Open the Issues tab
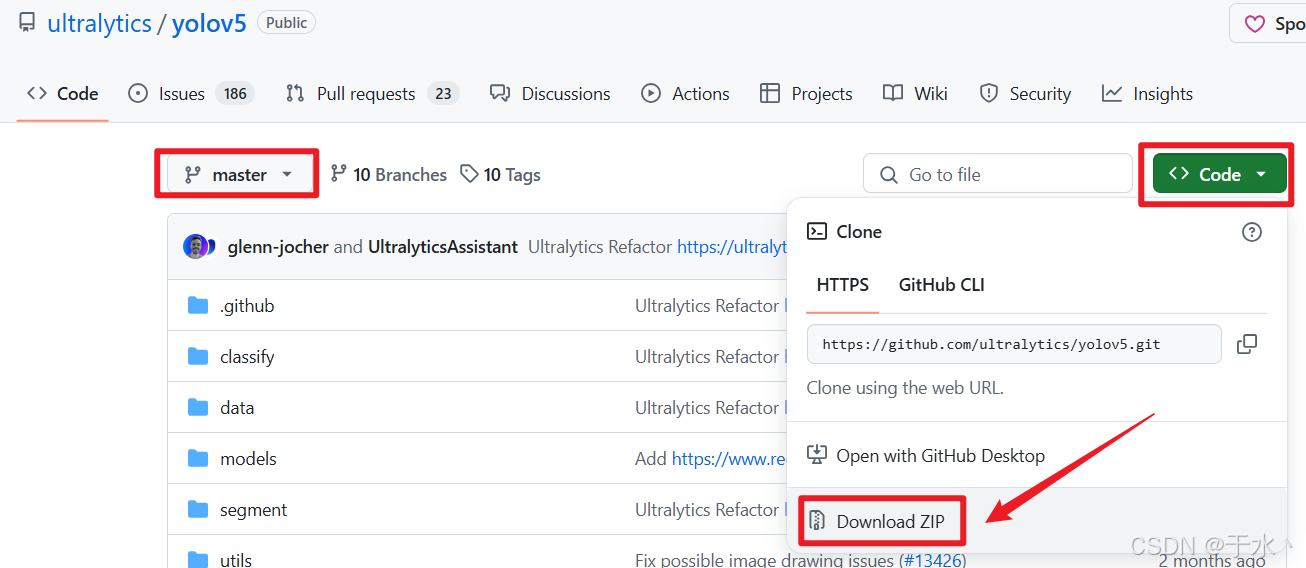 click(191, 93)
